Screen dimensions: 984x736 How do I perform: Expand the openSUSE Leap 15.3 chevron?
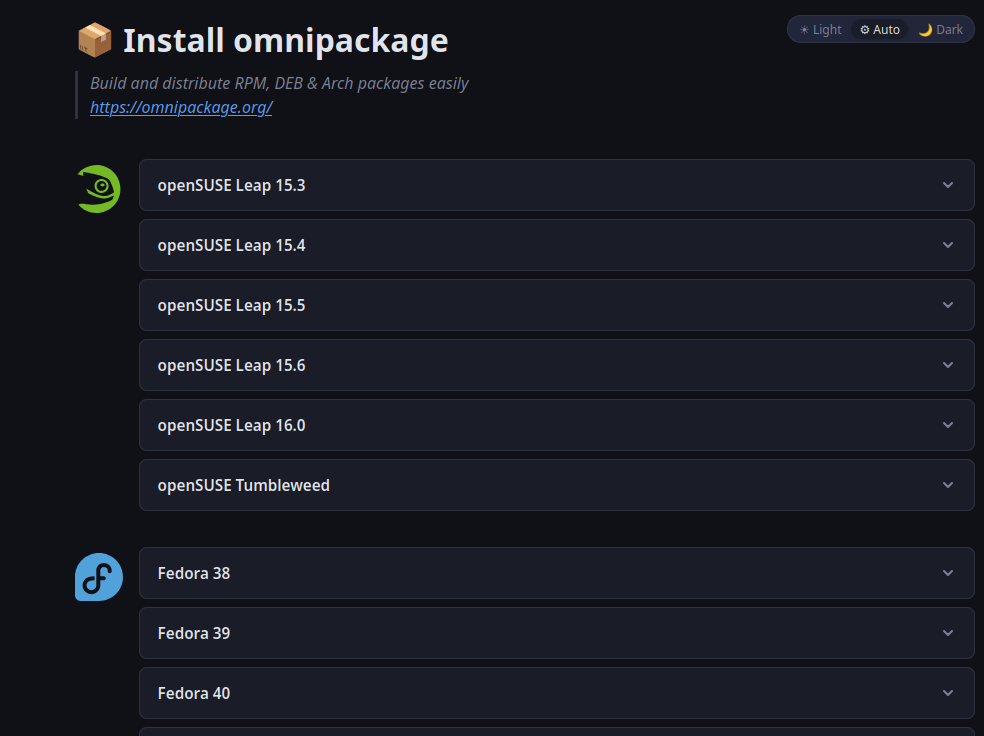(x=948, y=185)
